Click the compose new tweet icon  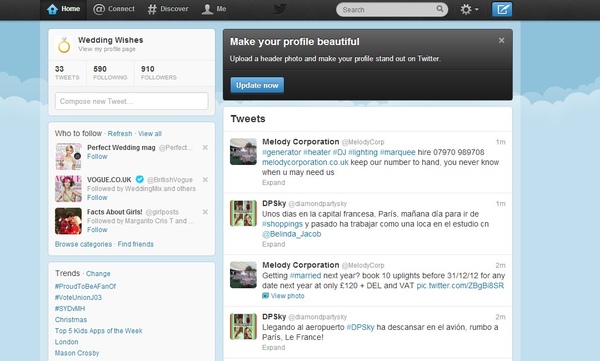click(502, 9)
